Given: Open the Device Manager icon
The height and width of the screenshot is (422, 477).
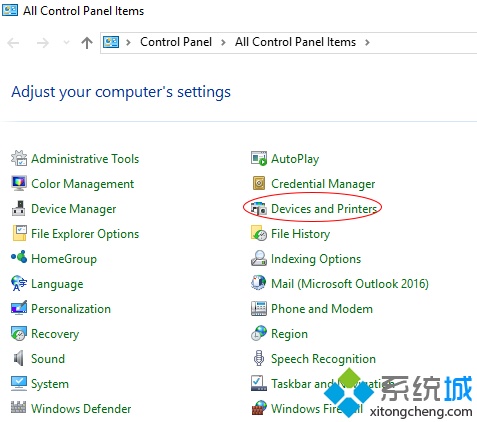Looking at the screenshot, I should point(19,208).
